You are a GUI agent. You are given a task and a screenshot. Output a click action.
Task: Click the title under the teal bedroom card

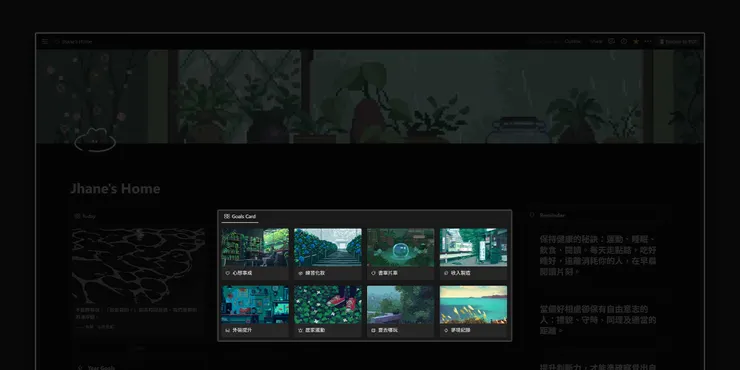coord(242,330)
